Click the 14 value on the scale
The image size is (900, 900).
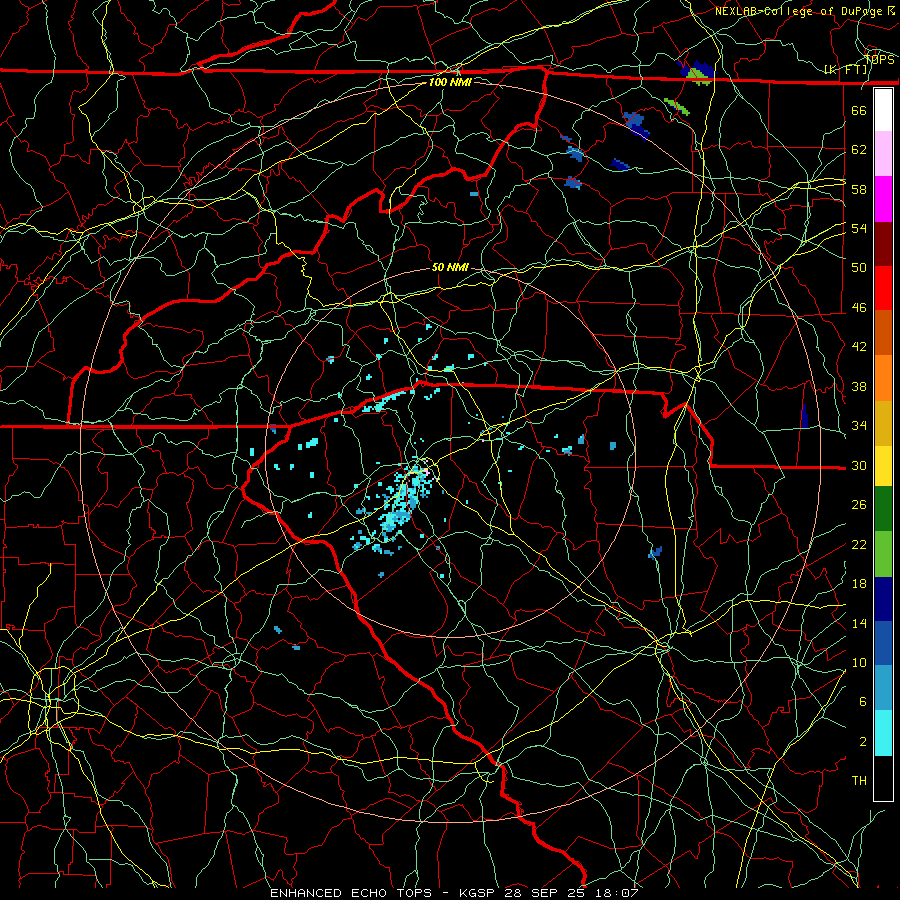point(859,623)
